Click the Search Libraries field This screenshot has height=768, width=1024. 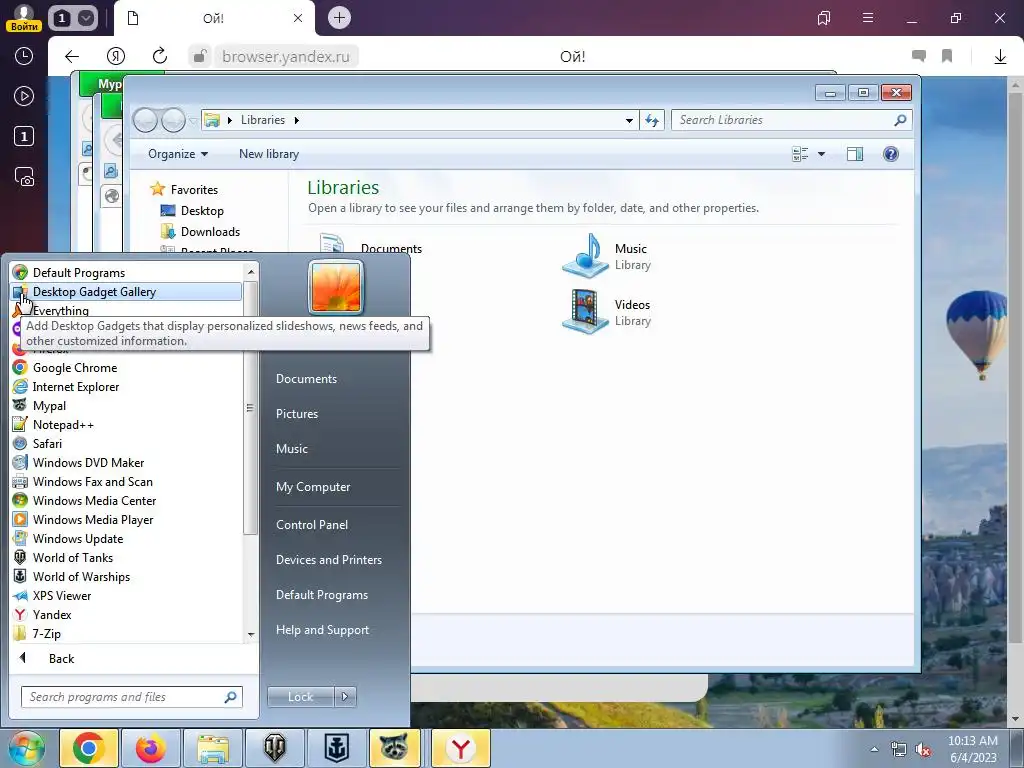tap(791, 120)
